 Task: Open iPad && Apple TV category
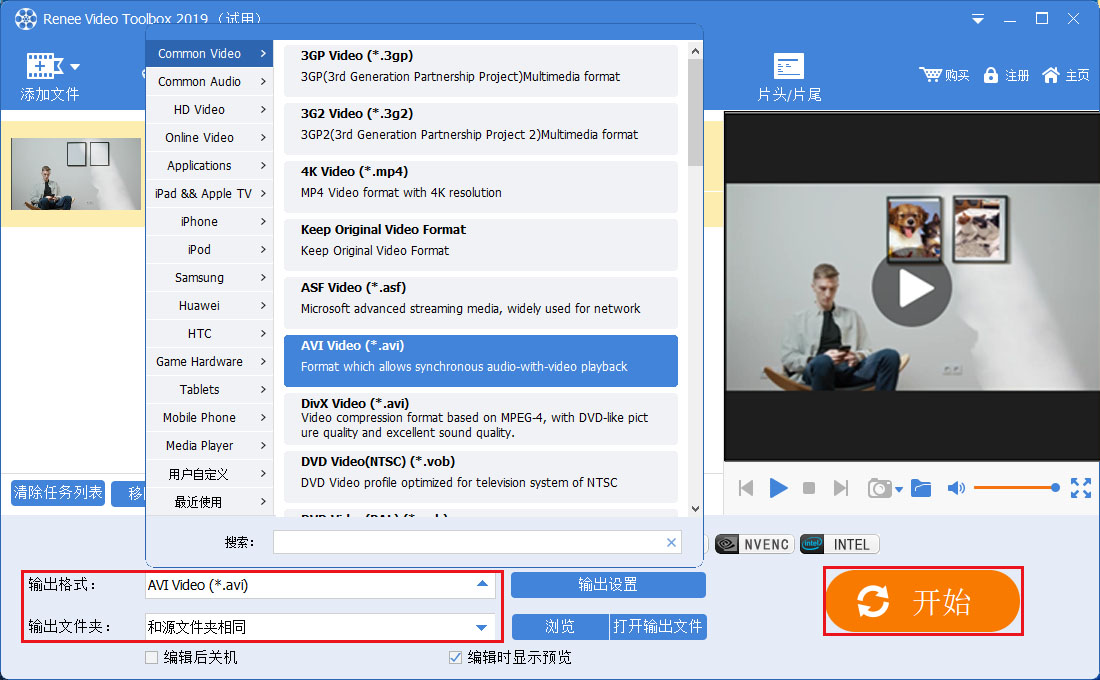(209, 194)
